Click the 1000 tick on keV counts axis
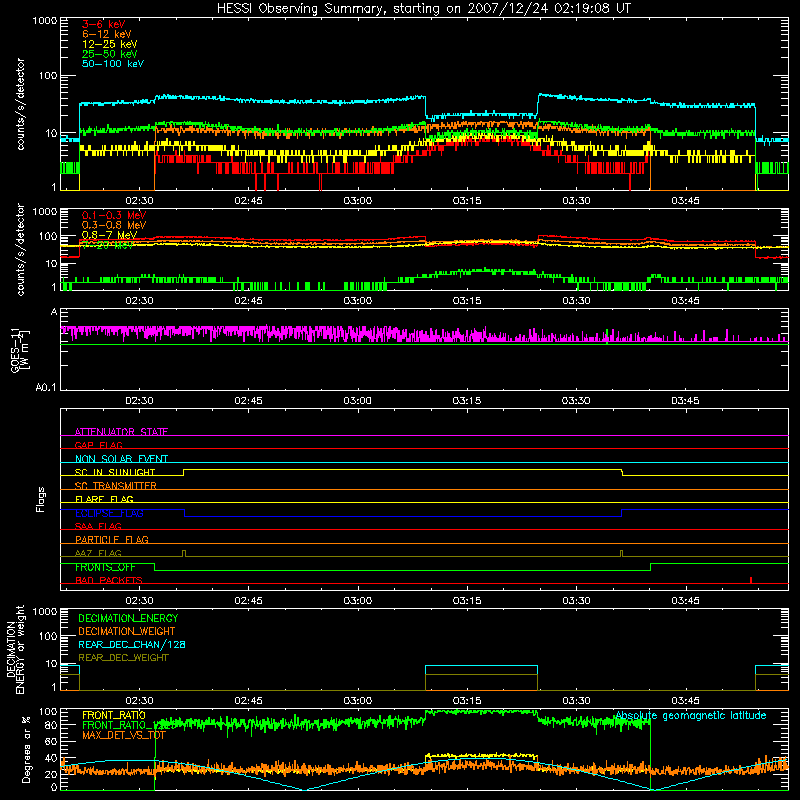This screenshot has width=800, height=800. pyautogui.click(x=45, y=21)
